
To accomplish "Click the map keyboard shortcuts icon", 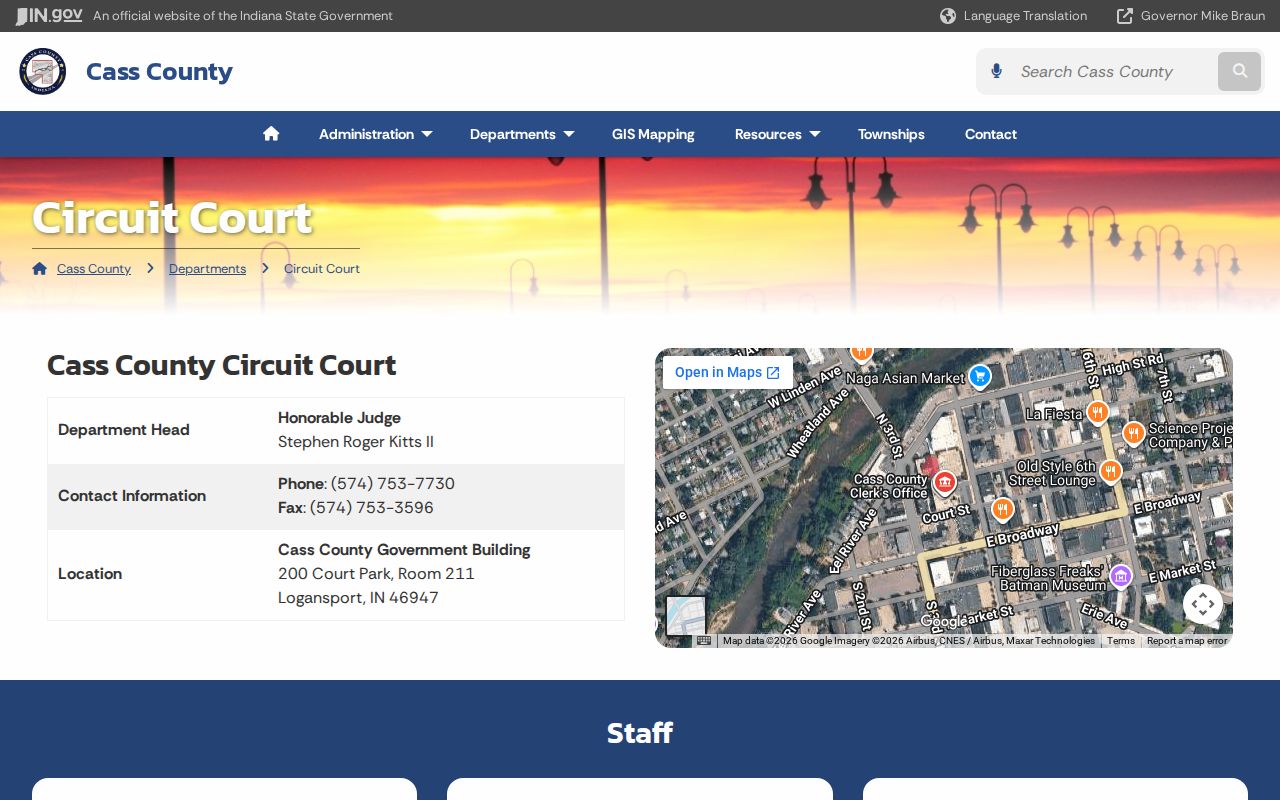I will 704,641.
